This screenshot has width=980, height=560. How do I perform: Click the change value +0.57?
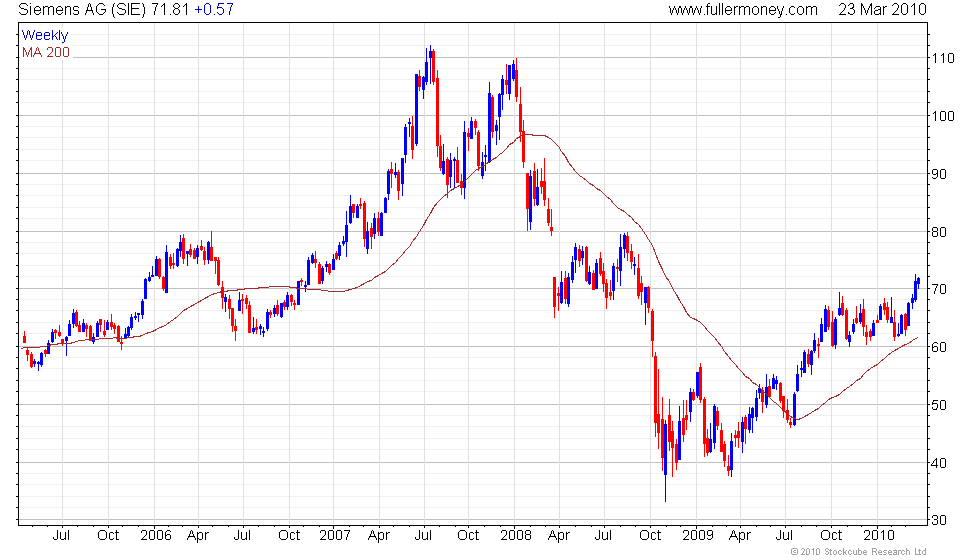tap(214, 9)
